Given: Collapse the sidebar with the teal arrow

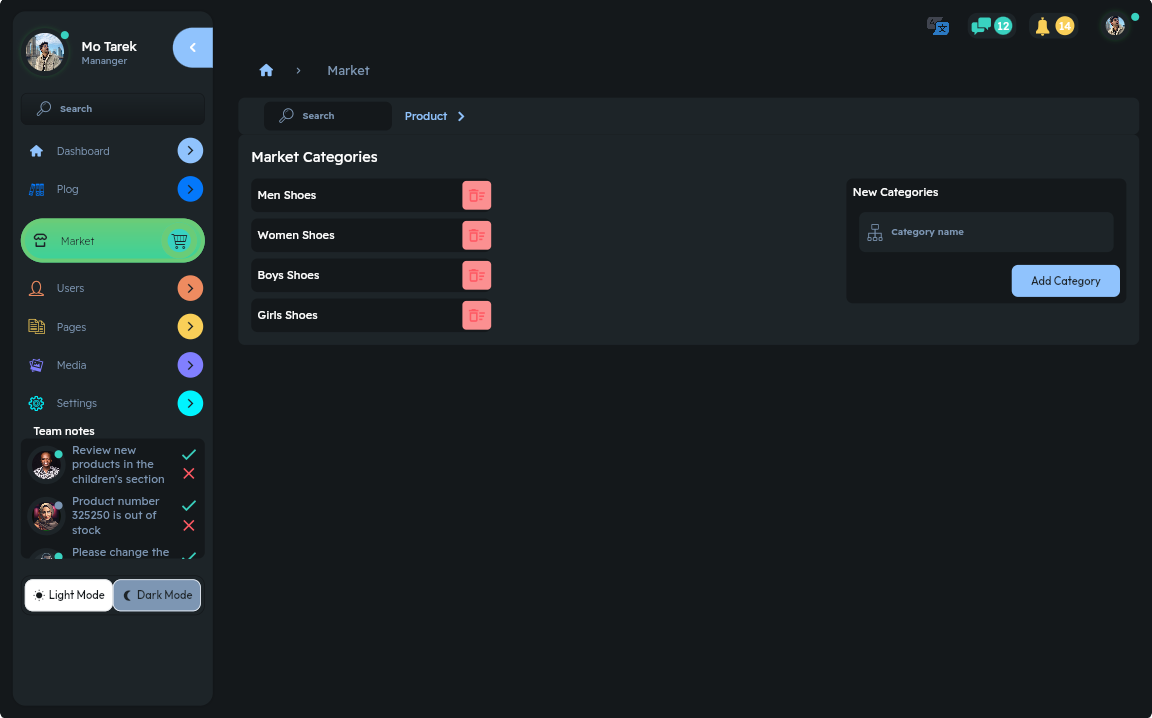Looking at the screenshot, I should (191, 47).
